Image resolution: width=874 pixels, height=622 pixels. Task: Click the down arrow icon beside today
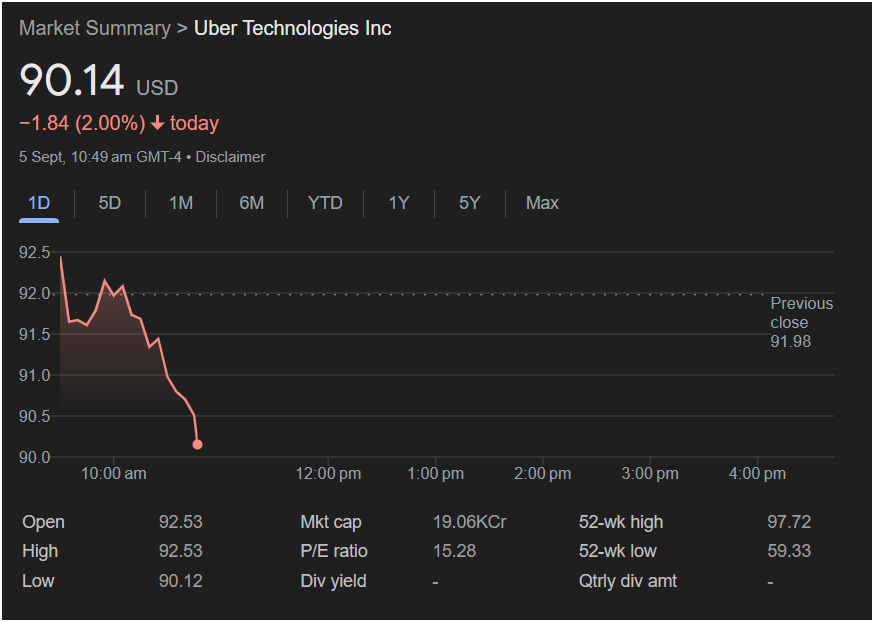[x=158, y=123]
